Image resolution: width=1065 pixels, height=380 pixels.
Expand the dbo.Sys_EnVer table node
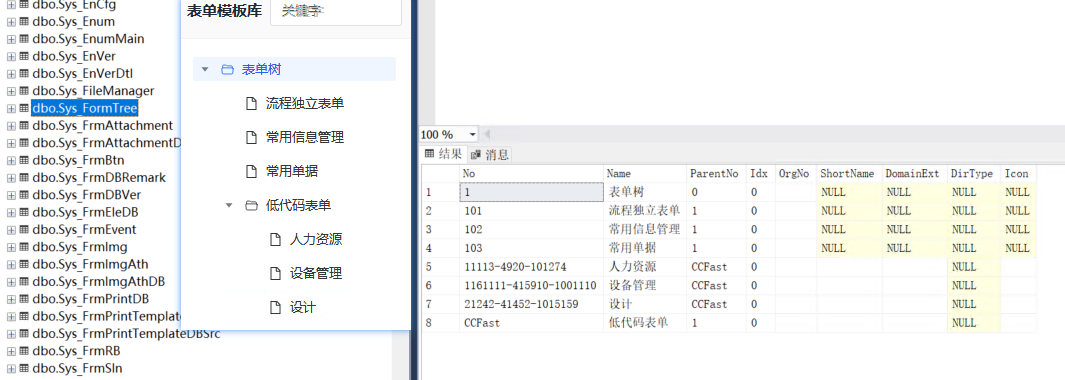(11, 56)
